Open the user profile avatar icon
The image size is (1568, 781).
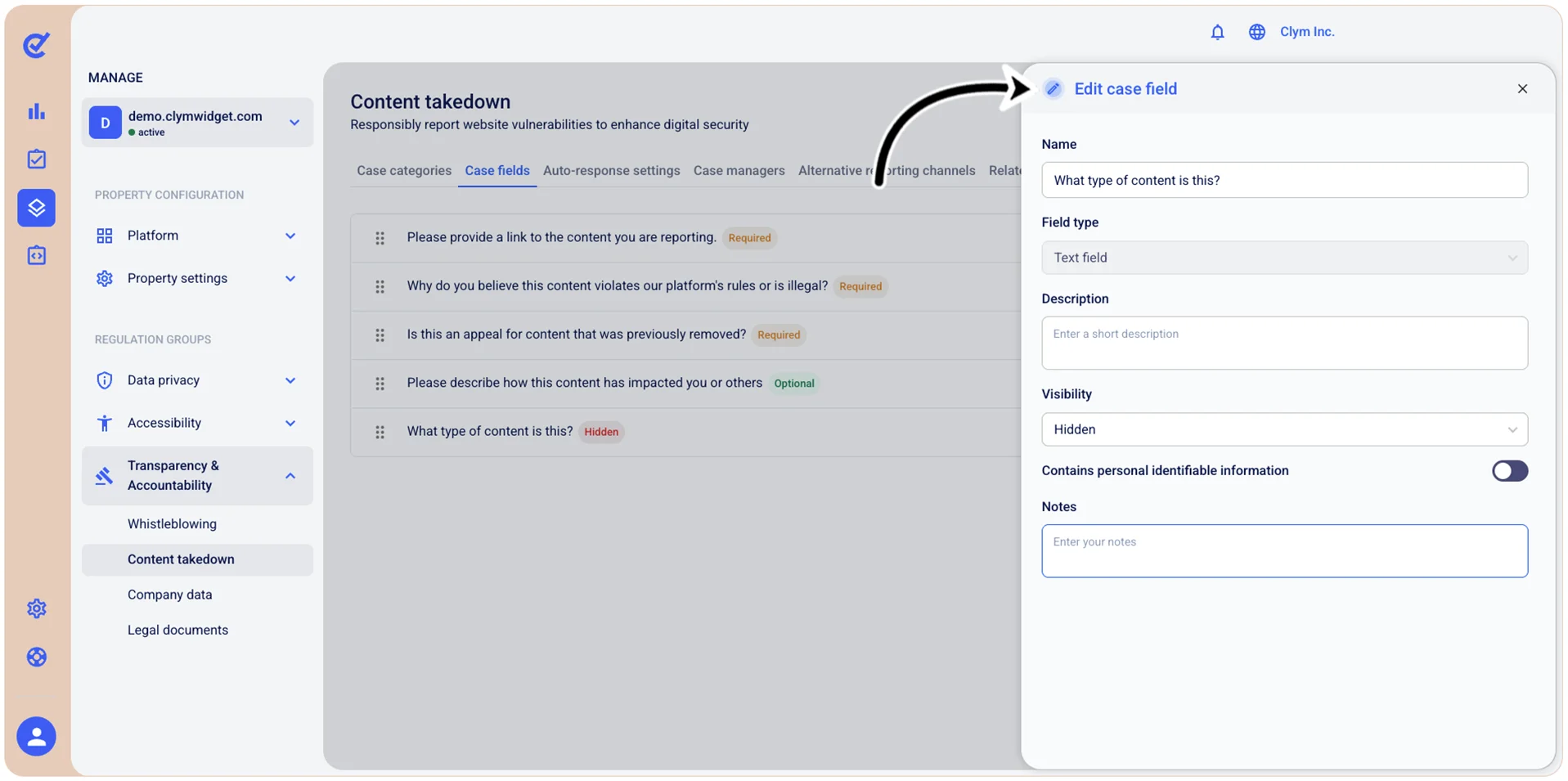[x=37, y=736]
